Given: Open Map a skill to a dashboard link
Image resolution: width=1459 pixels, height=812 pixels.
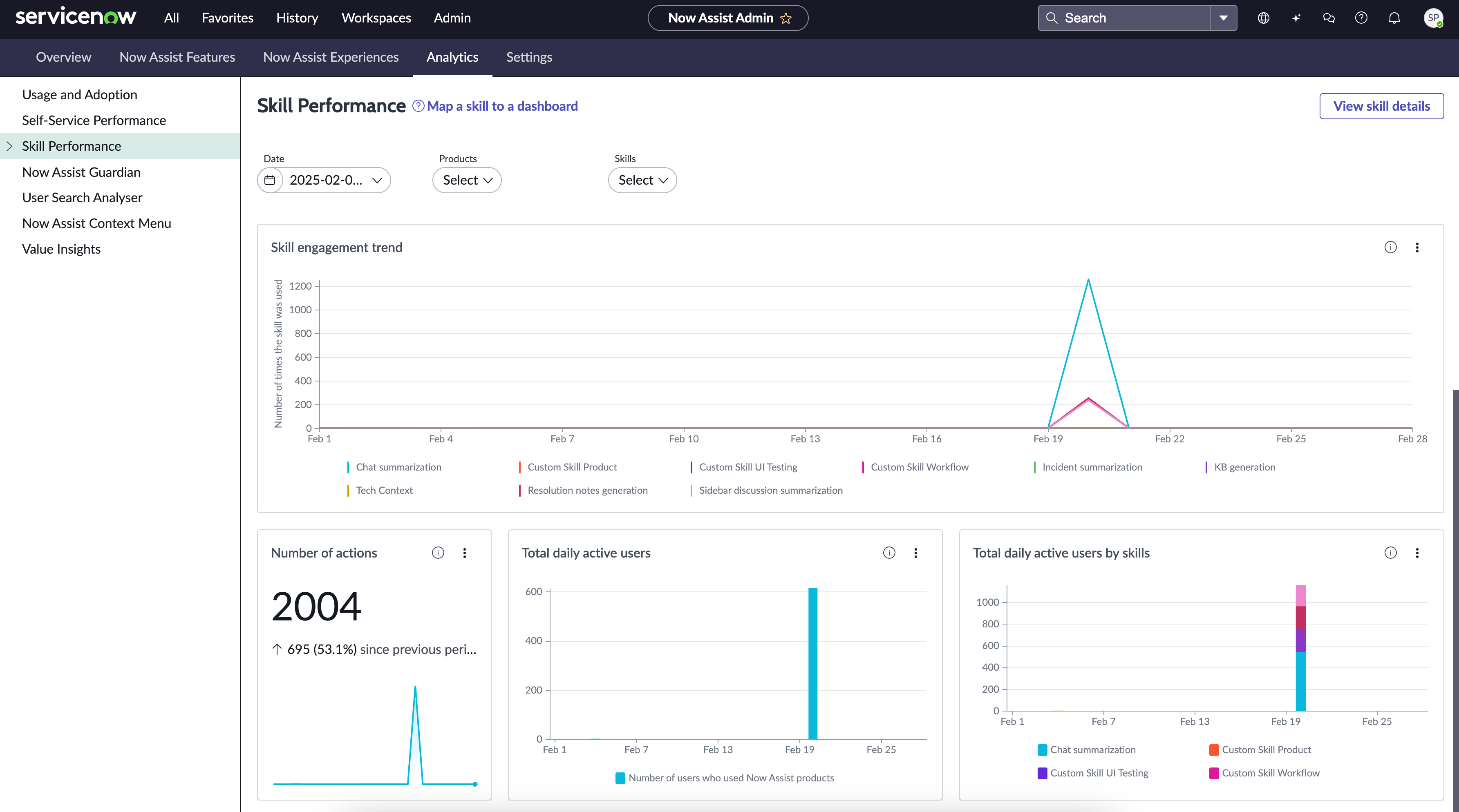Looking at the screenshot, I should (x=502, y=106).
